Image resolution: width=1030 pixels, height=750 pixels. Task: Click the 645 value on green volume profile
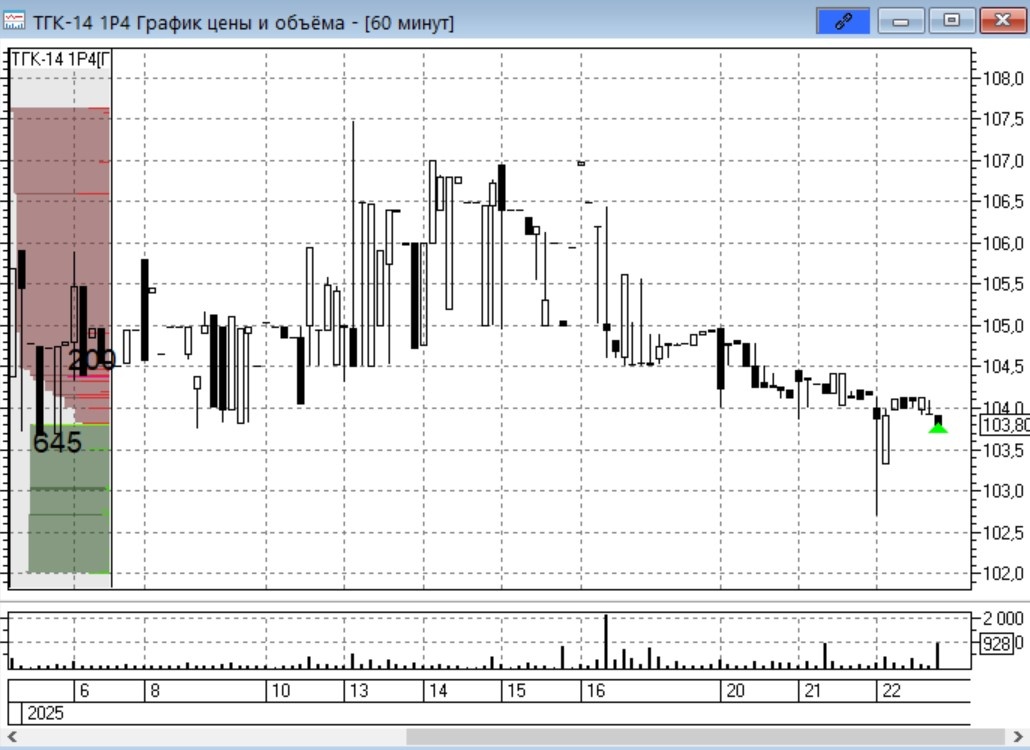(x=57, y=443)
